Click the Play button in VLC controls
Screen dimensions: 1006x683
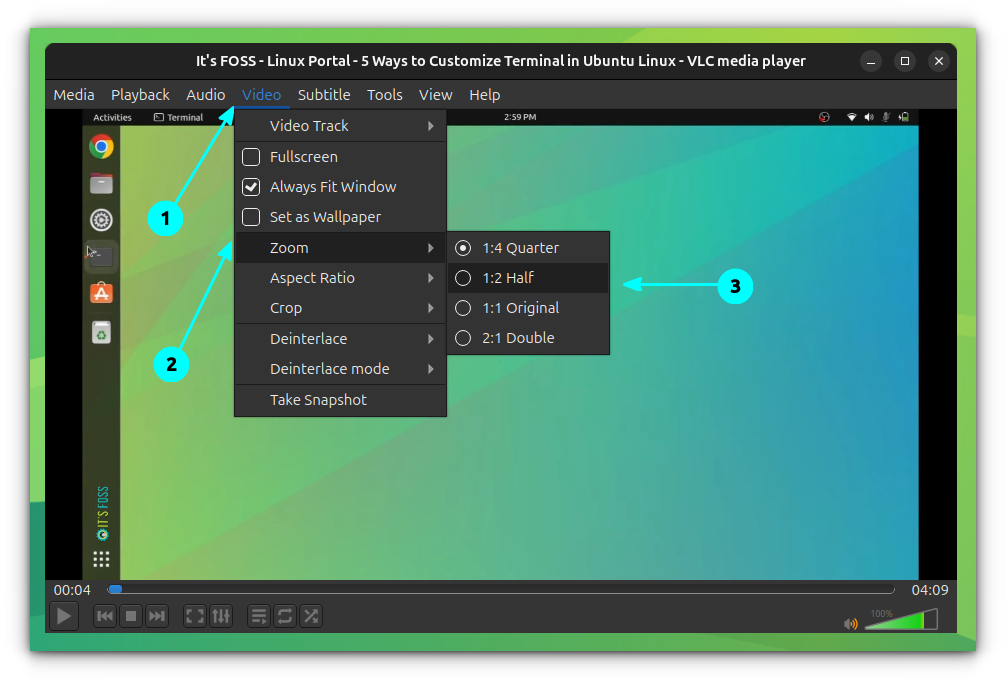[x=64, y=616]
